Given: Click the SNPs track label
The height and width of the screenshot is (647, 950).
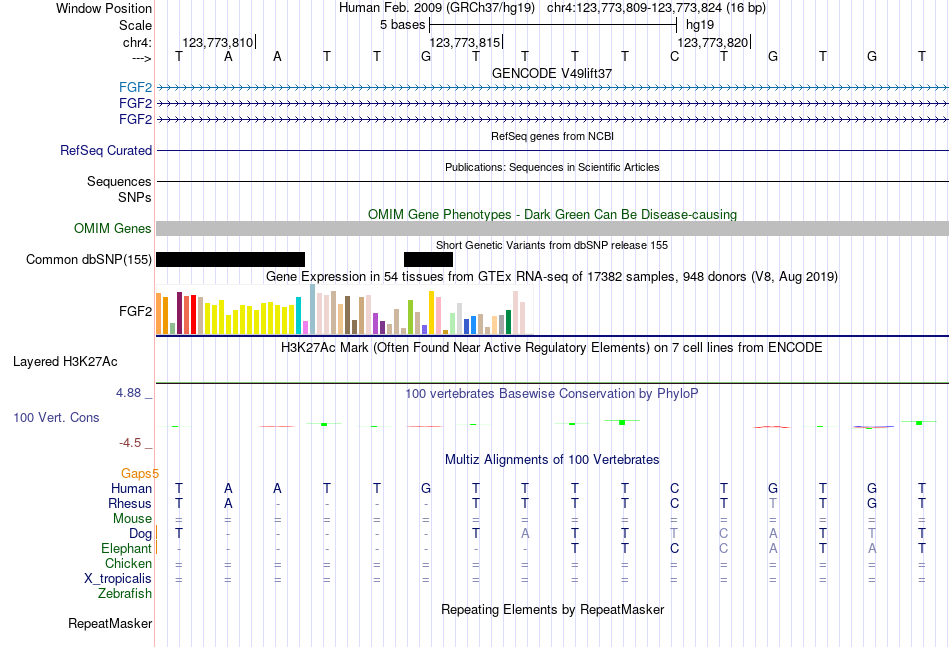Looking at the screenshot, I should [x=135, y=197].
